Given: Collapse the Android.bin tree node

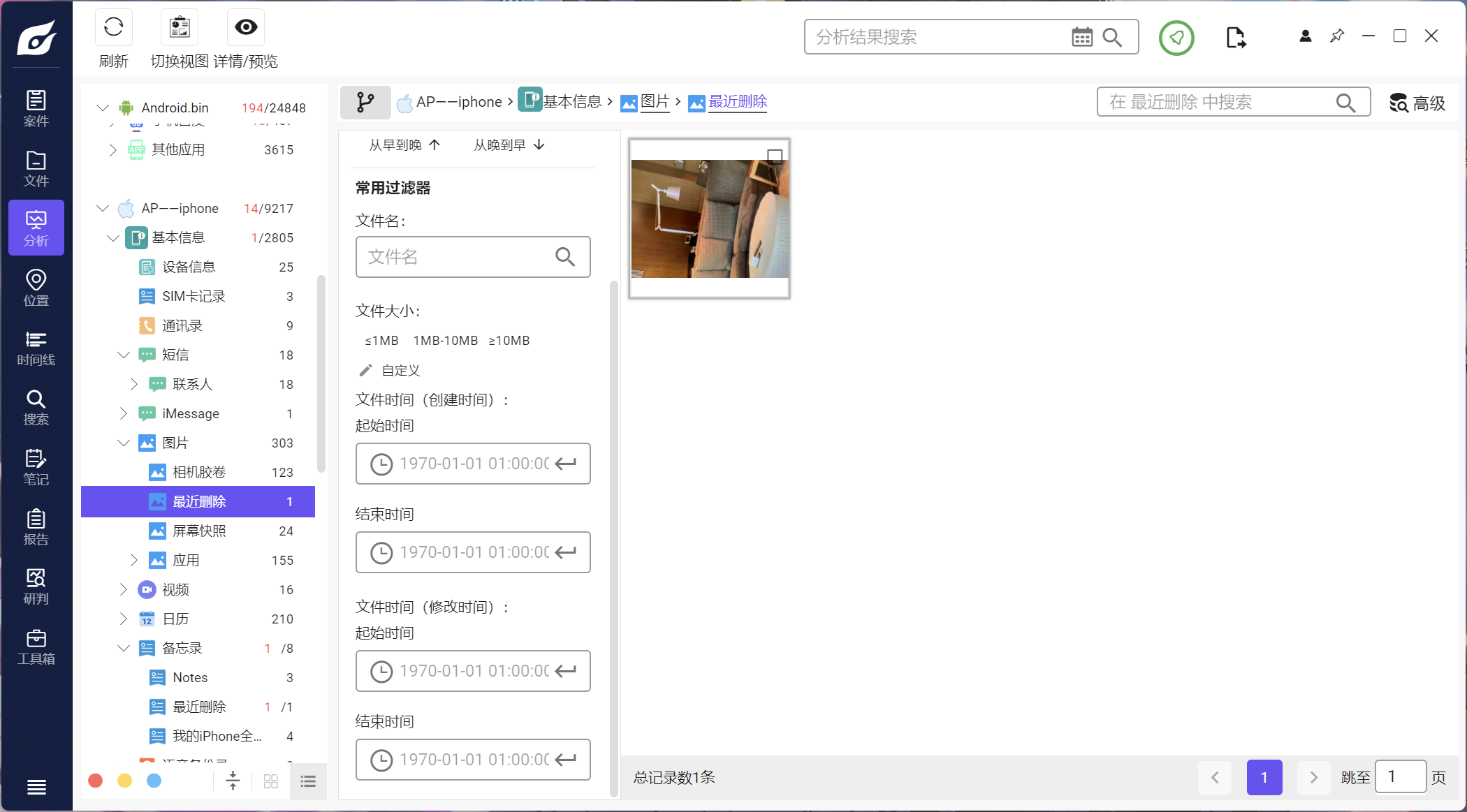Looking at the screenshot, I should (x=103, y=108).
